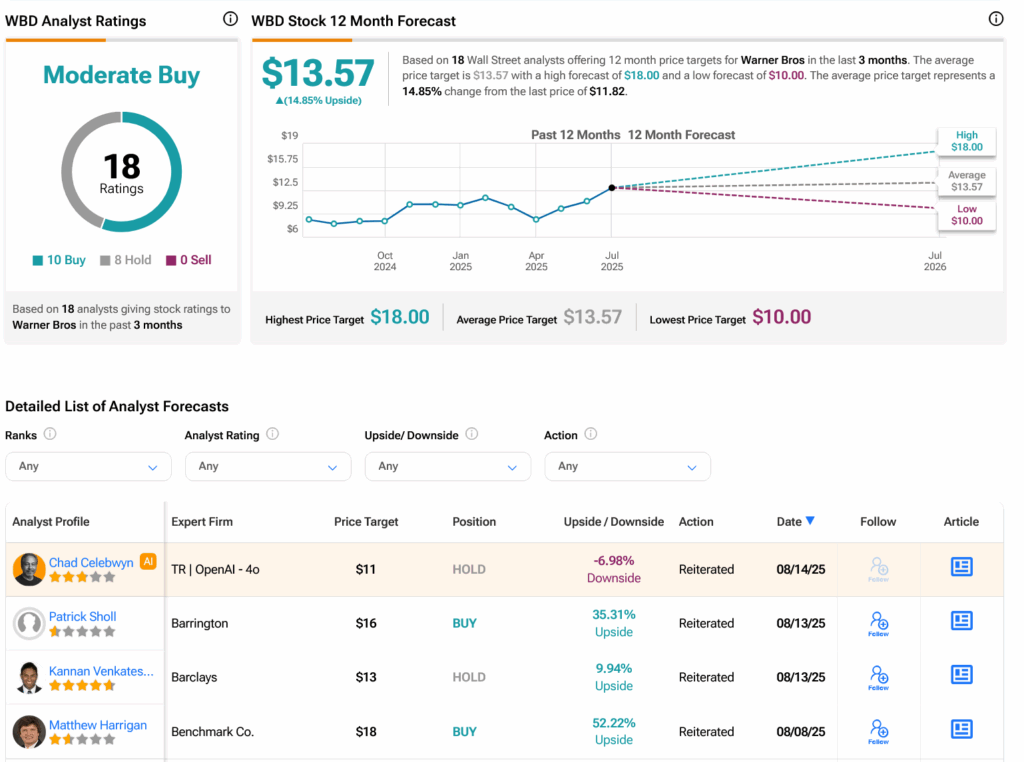Follow analyst Patrick Sholl
Image resolution: width=1024 pixels, height=762 pixels.
pos(878,623)
